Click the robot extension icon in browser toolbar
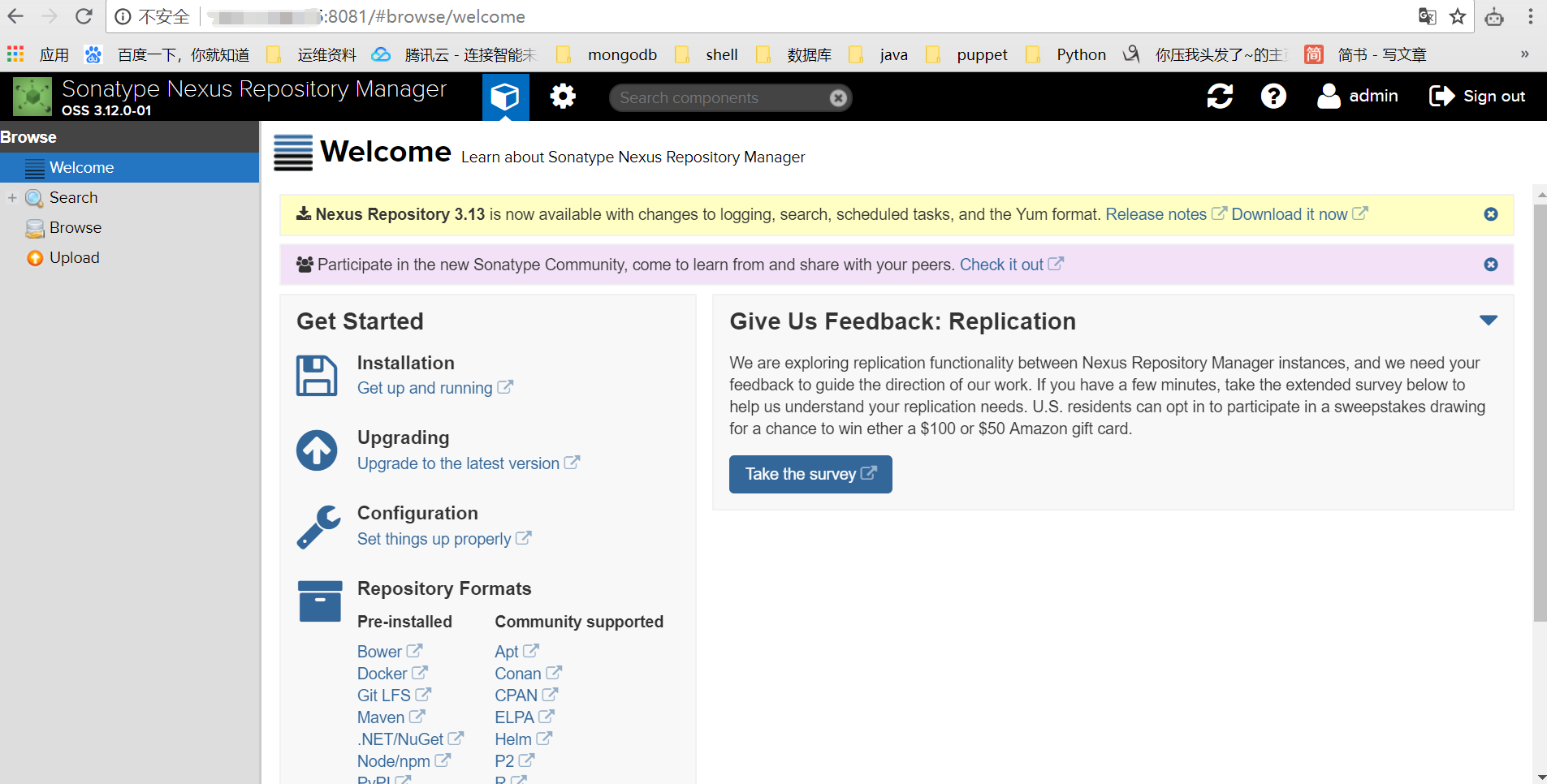Image resolution: width=1547 pixels, height=784 pixels. click(1494, 16)
